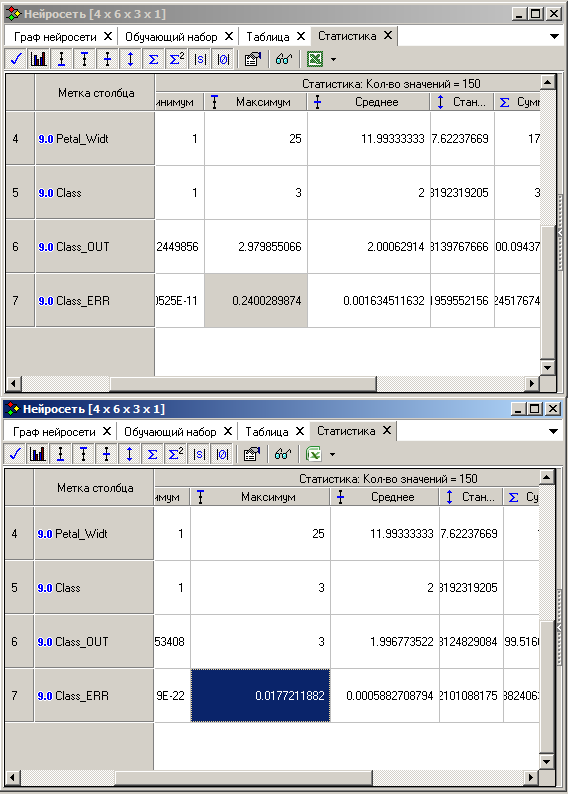
Task: Export to Excel icon in lower window toolbar
Action: [x=314, y=454]
